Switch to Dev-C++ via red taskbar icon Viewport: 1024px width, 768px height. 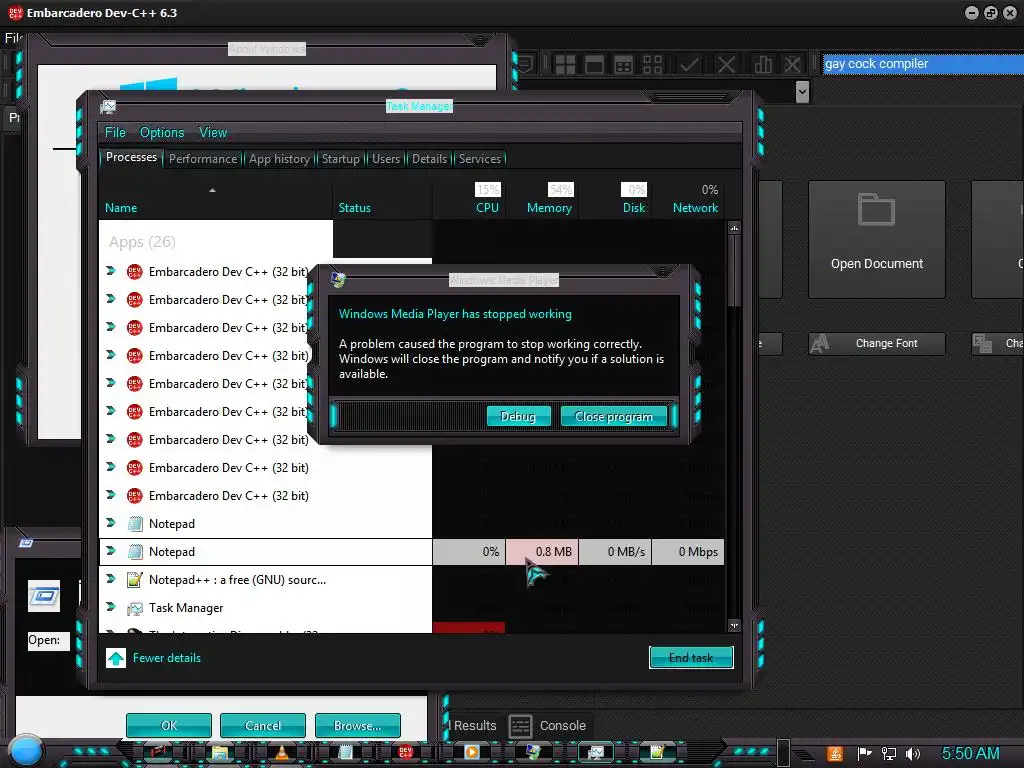[x=406, y=753]
